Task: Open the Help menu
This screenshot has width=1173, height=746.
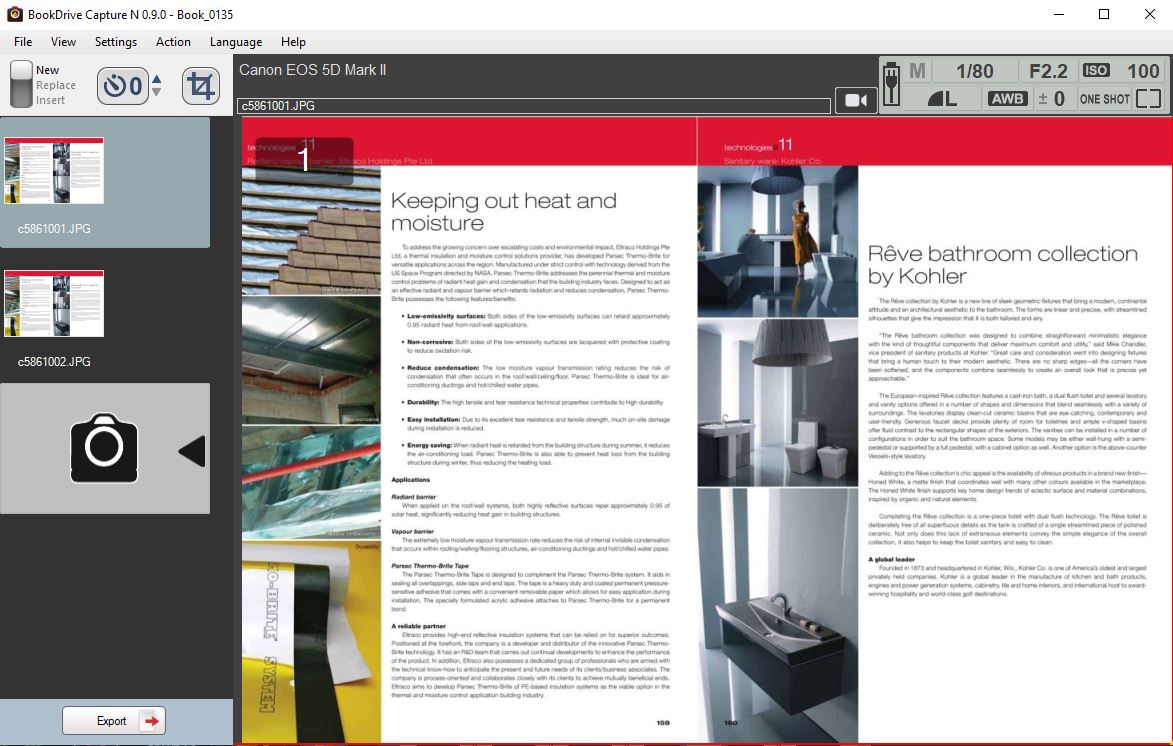Action: (293, 42)
